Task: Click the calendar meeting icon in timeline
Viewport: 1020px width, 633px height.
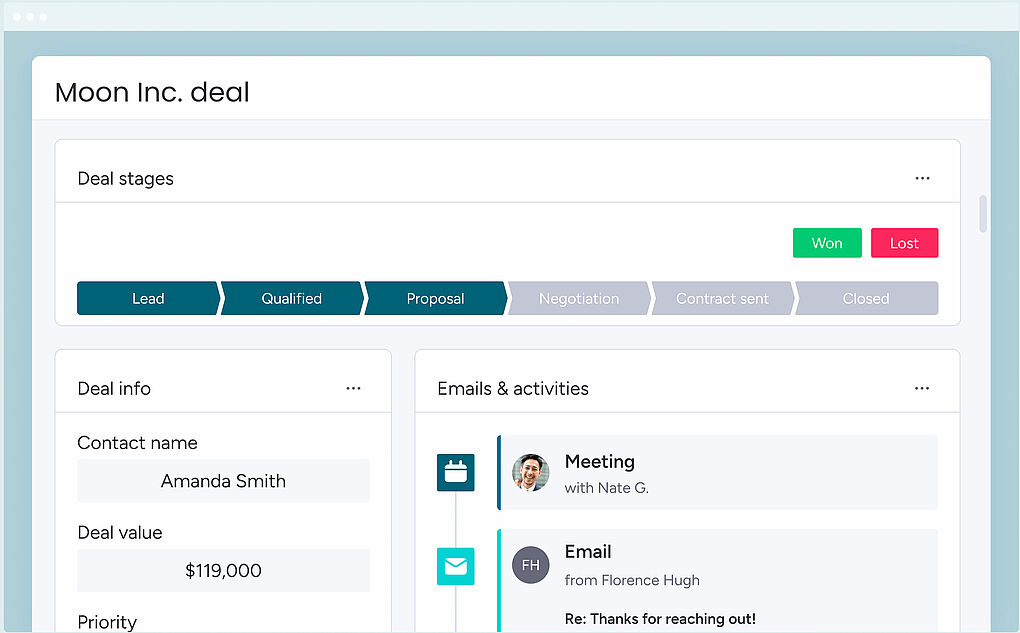Action: click(456, 472)
